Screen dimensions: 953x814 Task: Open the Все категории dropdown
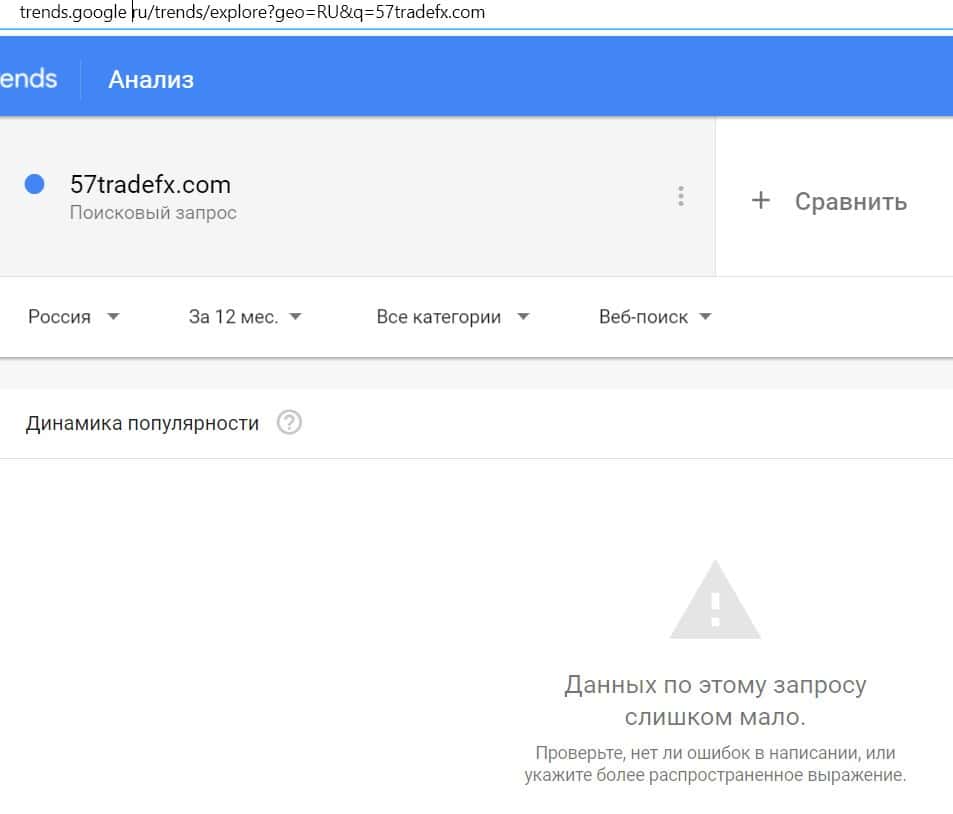click(x=453, y=317)
